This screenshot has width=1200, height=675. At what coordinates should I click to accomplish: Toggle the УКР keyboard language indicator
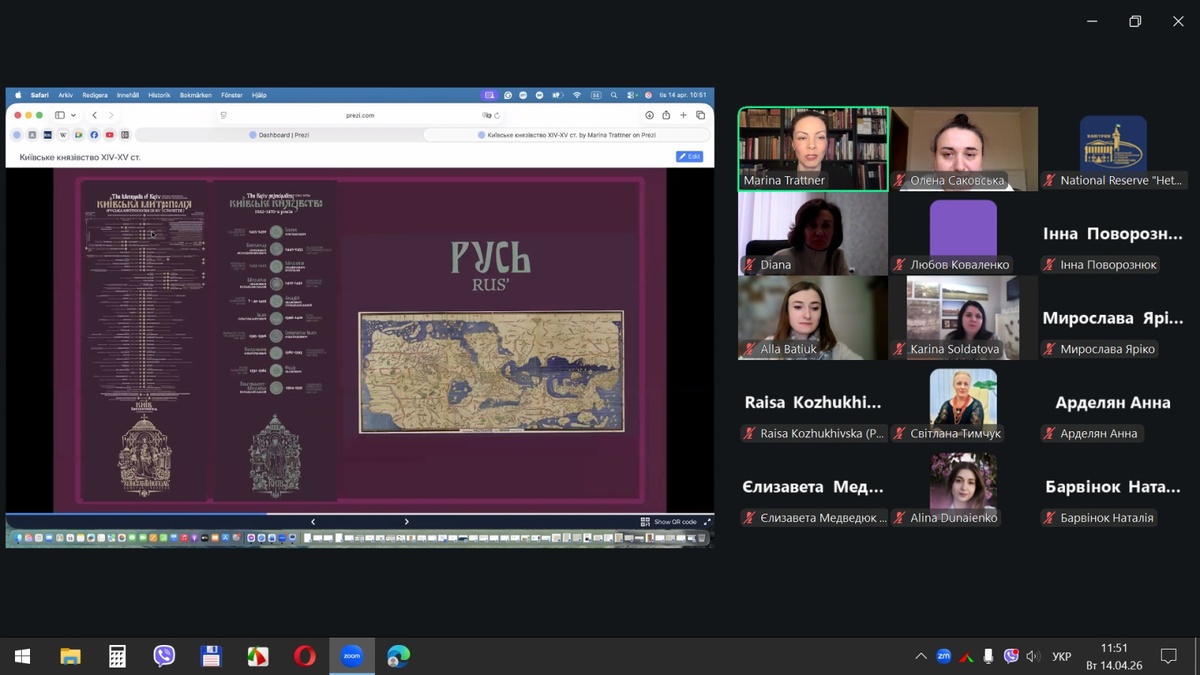(1061, 657)
